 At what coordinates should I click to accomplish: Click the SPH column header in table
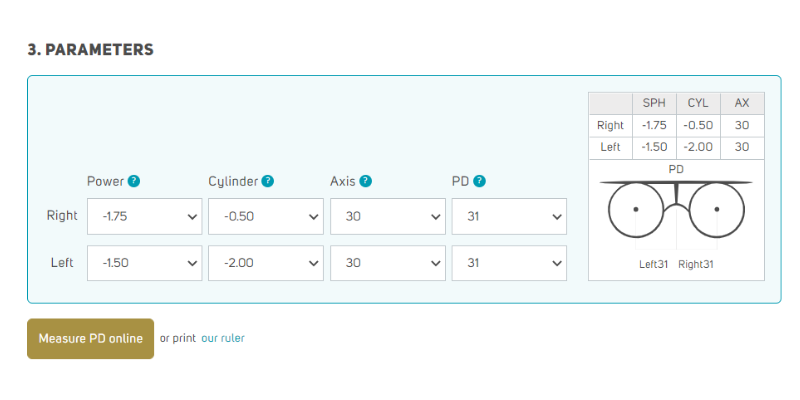point(654,104)
